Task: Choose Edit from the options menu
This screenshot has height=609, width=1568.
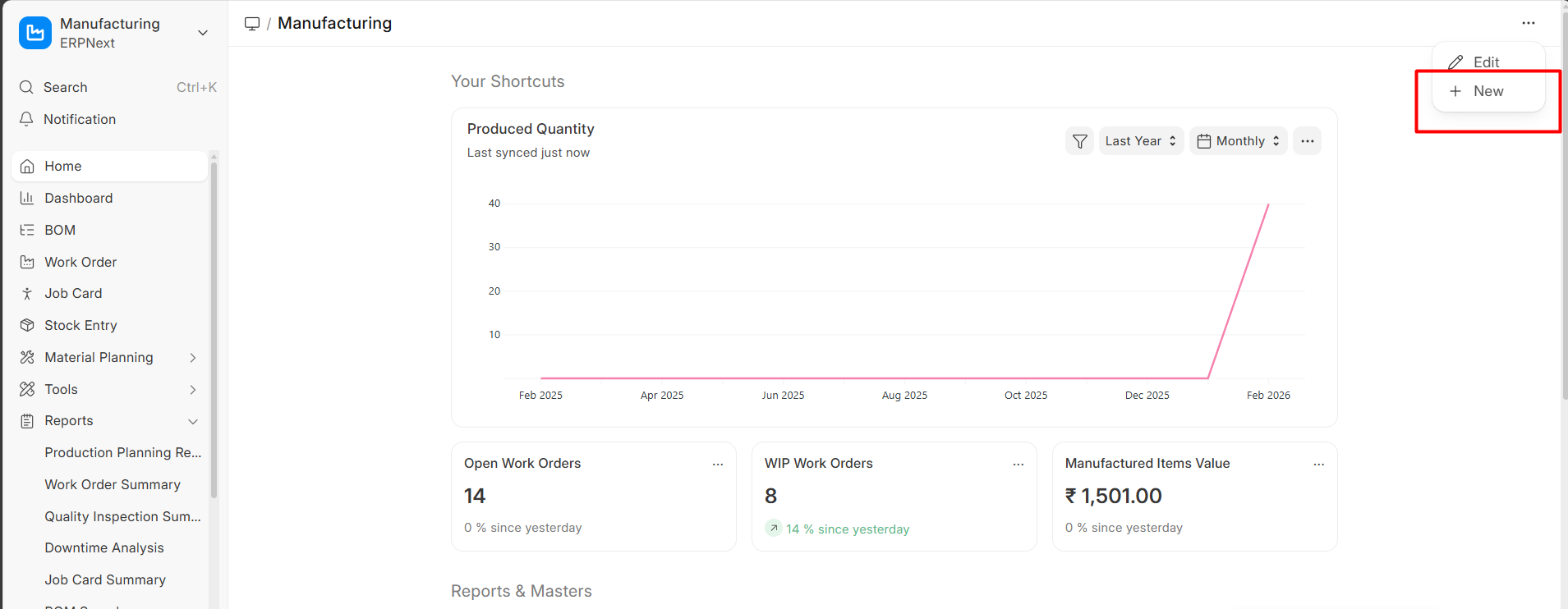Action: 1485,62
